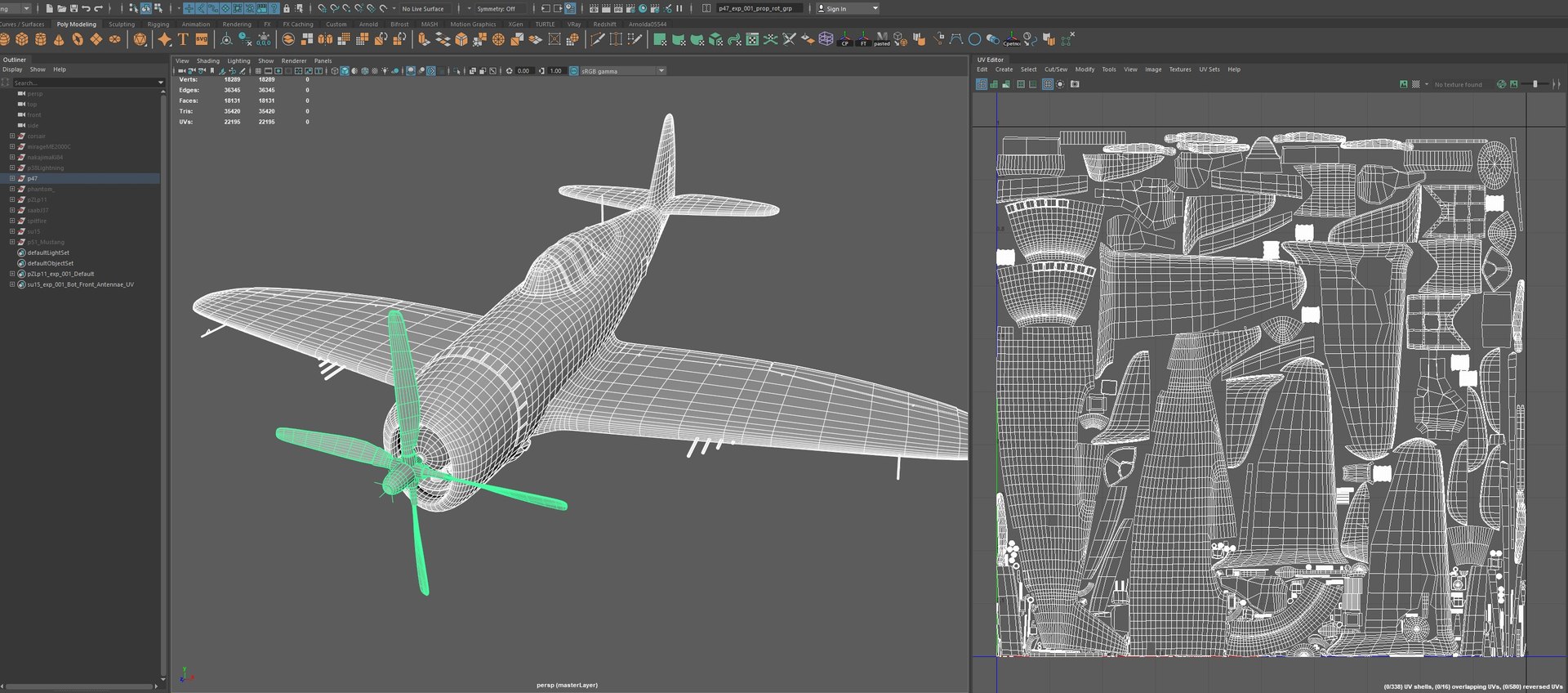The width and height of the screenshot is (1568, 693).
Task: Toggle view transform color management icon
Action: pos(573,71)
